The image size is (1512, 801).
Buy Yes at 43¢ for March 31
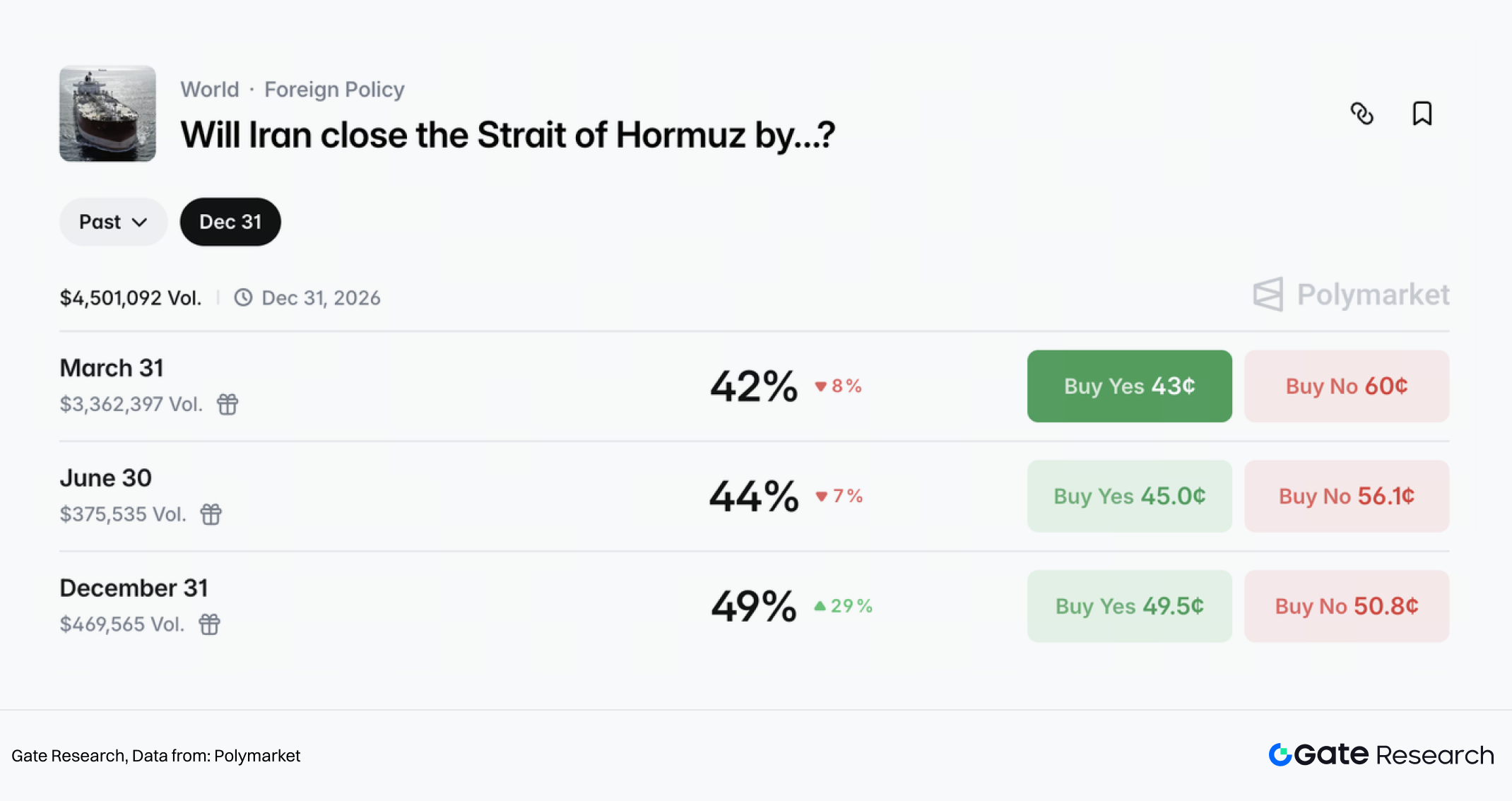tap(1129, 386)
